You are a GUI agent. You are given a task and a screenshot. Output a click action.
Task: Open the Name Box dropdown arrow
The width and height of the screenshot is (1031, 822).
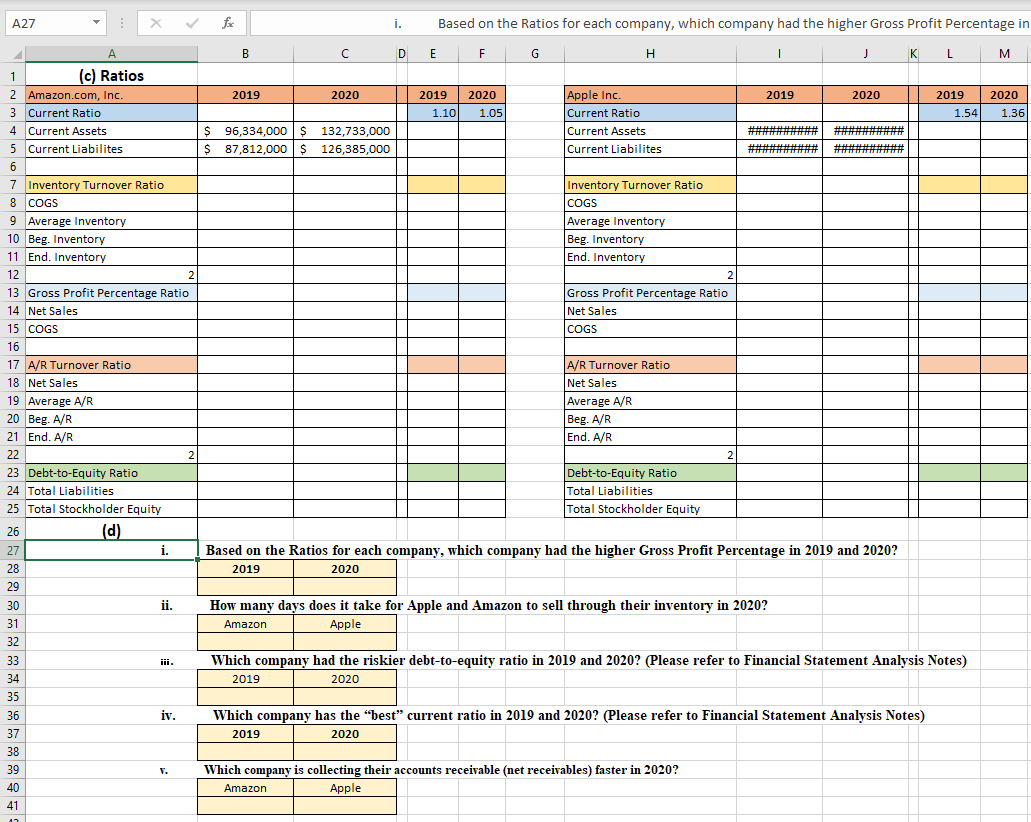pos(96,22)
